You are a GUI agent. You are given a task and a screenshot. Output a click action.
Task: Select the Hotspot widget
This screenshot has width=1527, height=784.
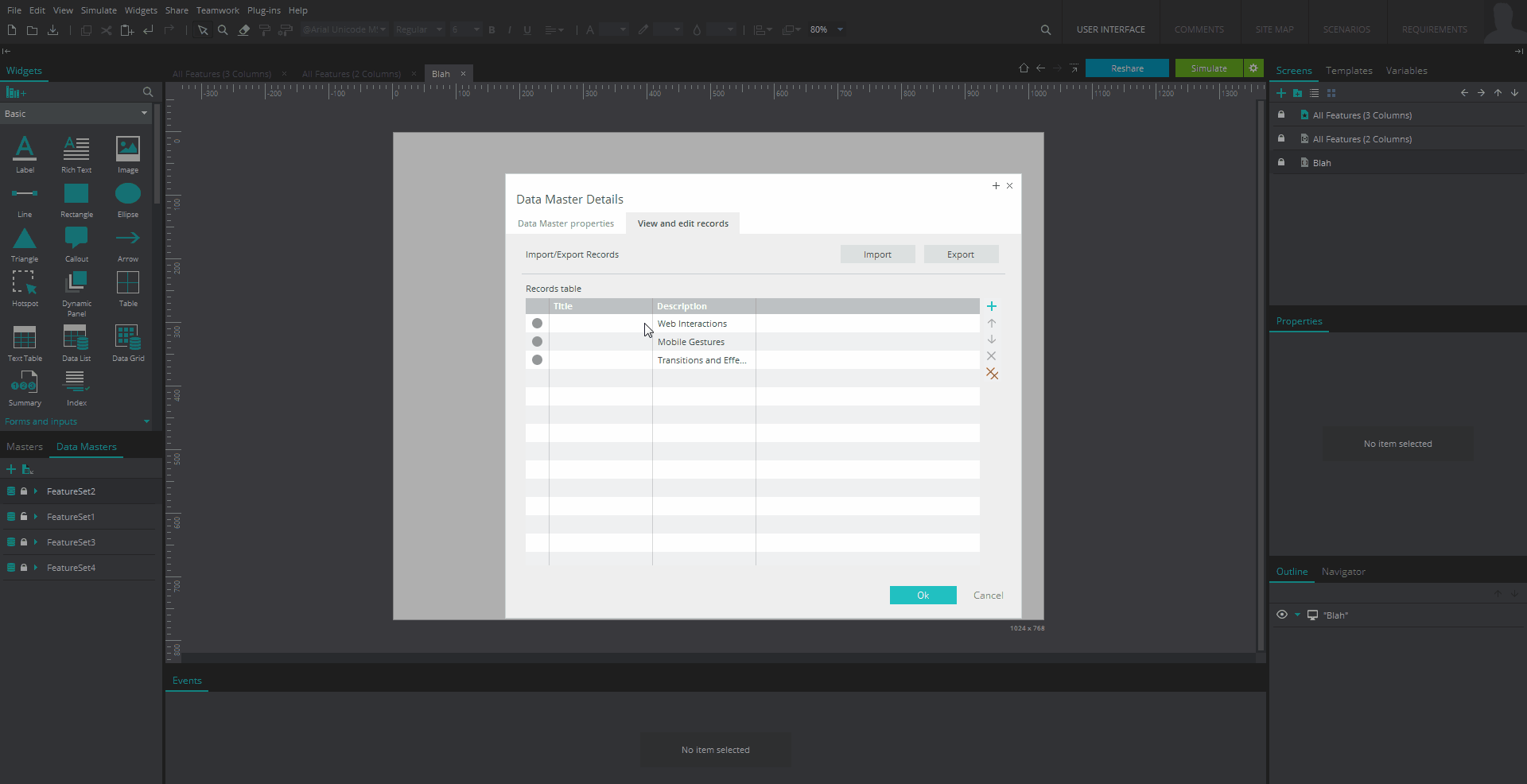[25, 284]
